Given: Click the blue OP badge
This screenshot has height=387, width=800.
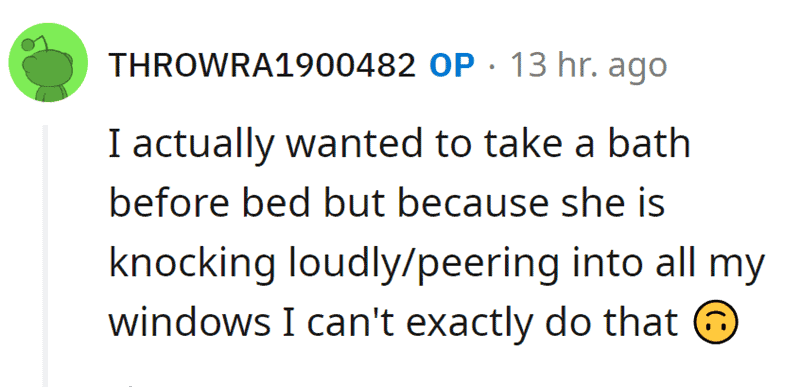Looking at the screenshot, I should (x=452, y=65).
